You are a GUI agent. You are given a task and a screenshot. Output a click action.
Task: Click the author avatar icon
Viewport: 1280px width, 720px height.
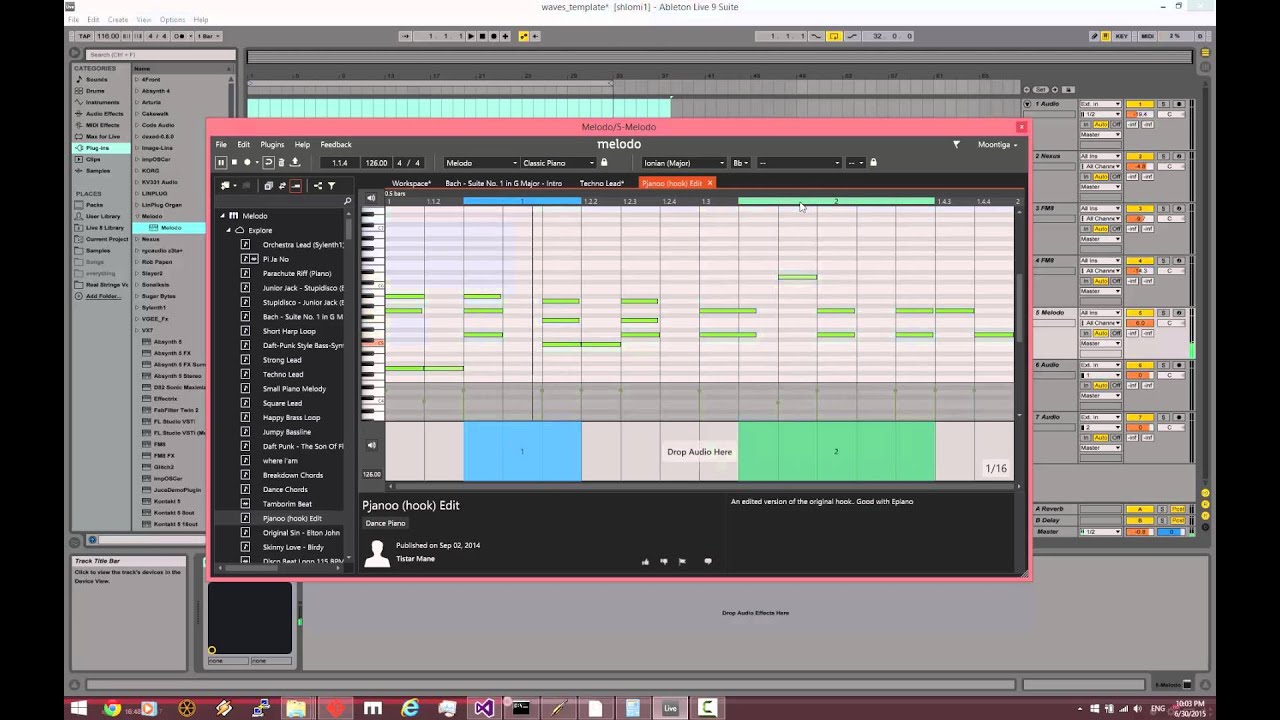[x=377, y=553]
